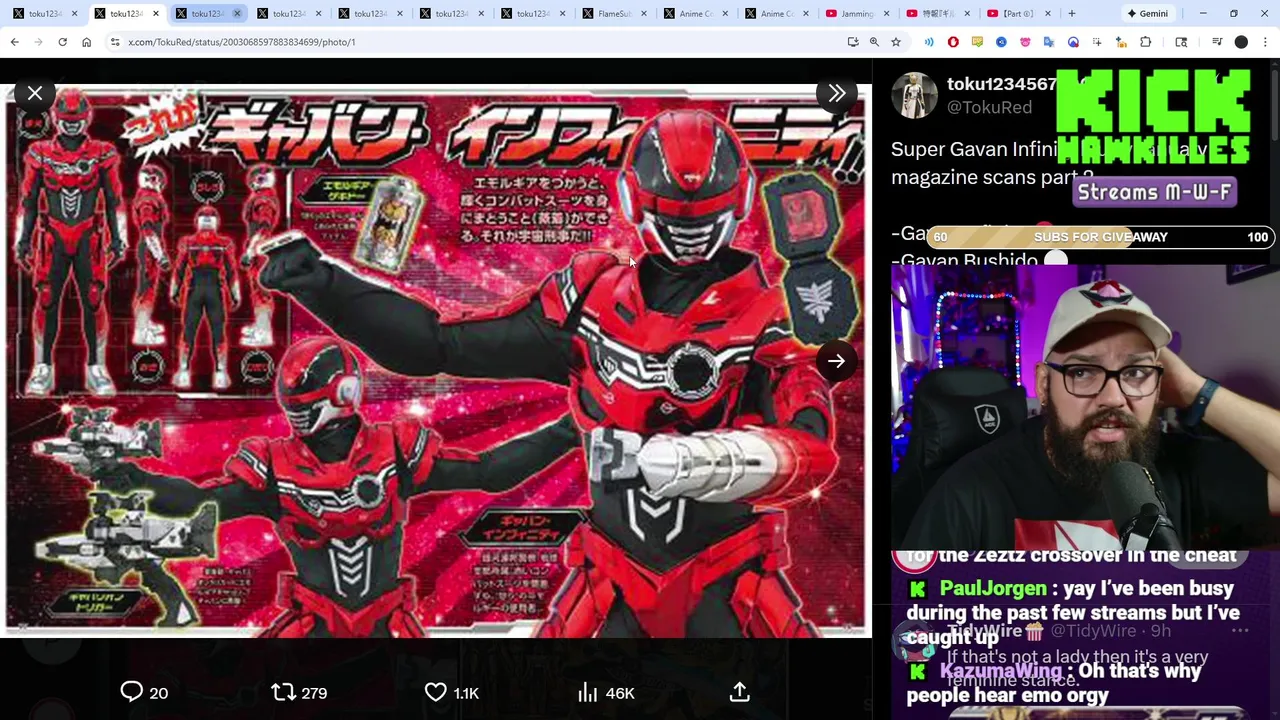The height and width of the screenshot is (720, 1280).
Task: Reload the current page
Action: click(62, 42)
